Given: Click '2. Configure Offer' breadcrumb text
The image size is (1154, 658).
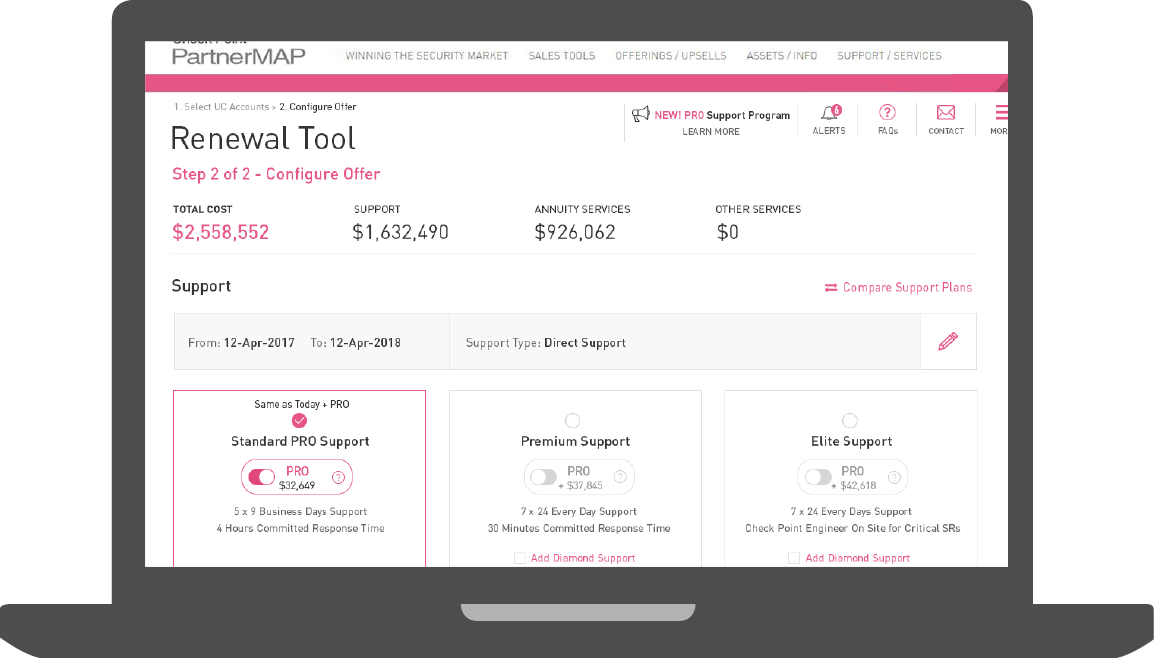Looking at the screenshot, I should tap(318, 107).
